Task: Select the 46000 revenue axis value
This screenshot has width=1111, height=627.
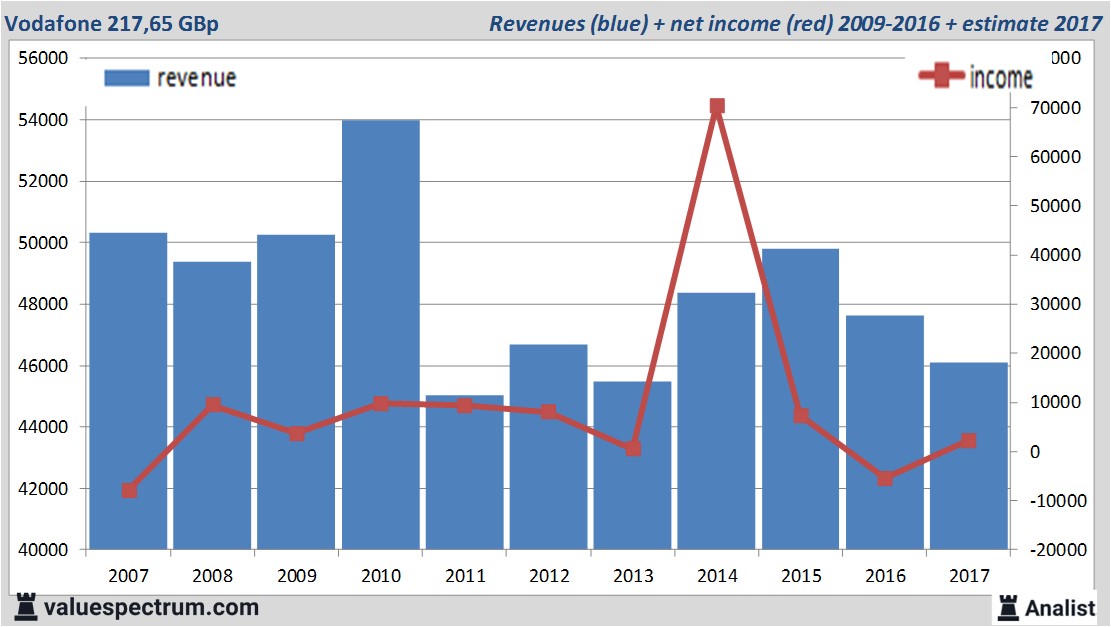Action: click(43, 366)
